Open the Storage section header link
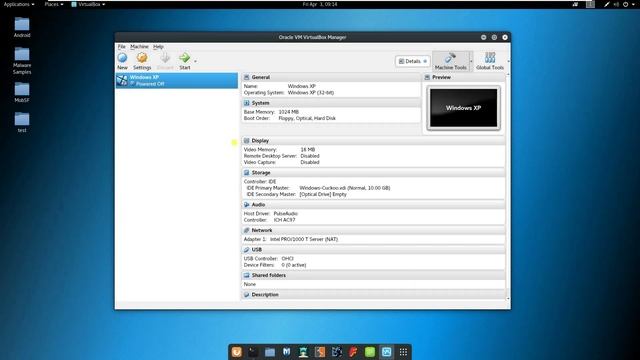The height and width of the screenshot is (360, 640). 261,173
